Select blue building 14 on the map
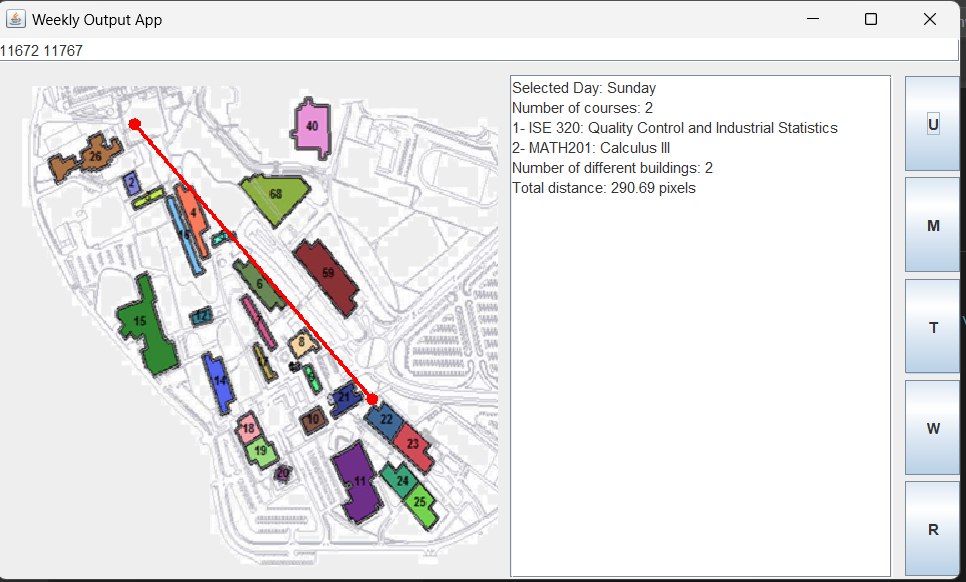The width and height of the screenshot is (966, 582). coord(219,382)
